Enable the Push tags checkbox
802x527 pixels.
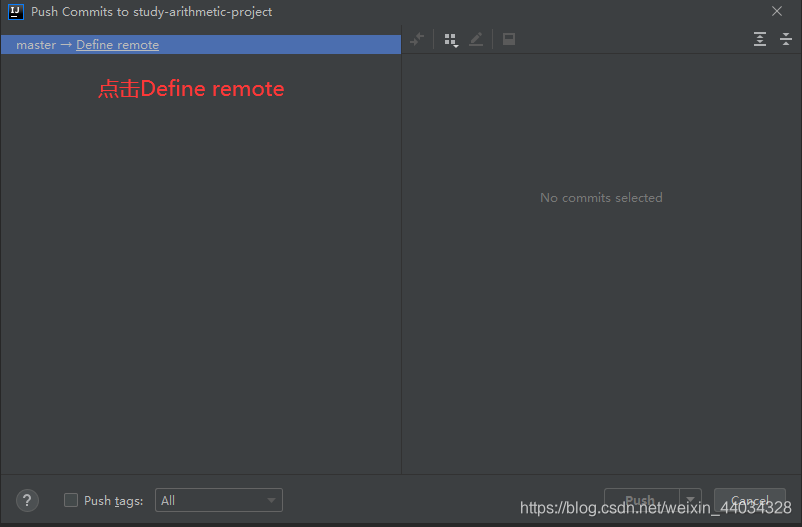71,500
